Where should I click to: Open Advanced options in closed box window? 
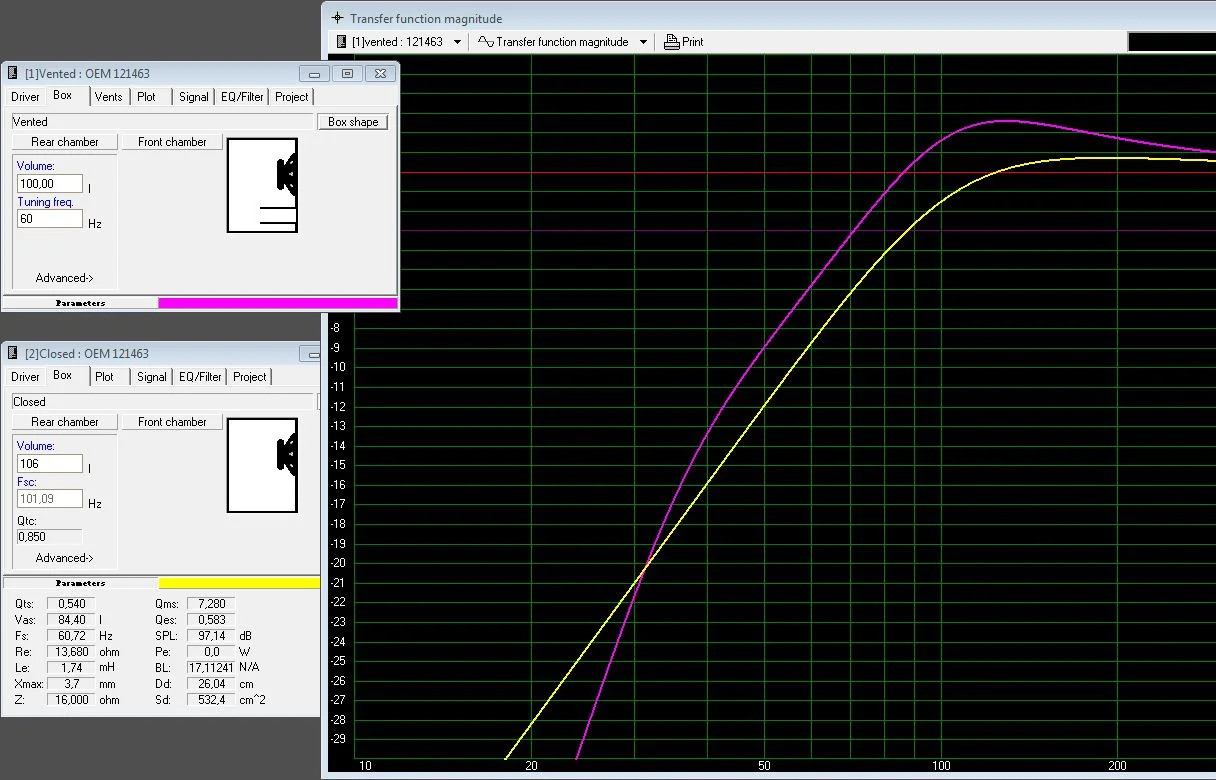coord(64,558)
